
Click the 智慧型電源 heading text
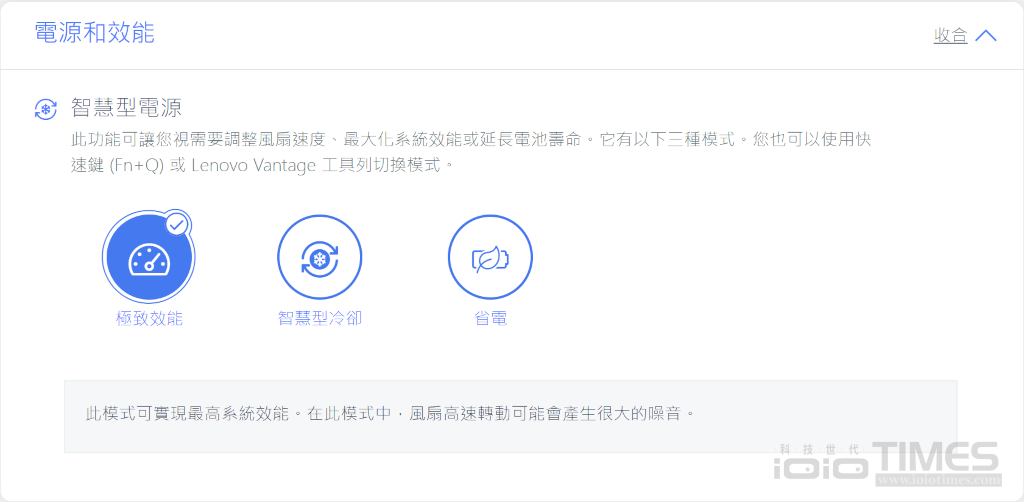click(126, 108)
